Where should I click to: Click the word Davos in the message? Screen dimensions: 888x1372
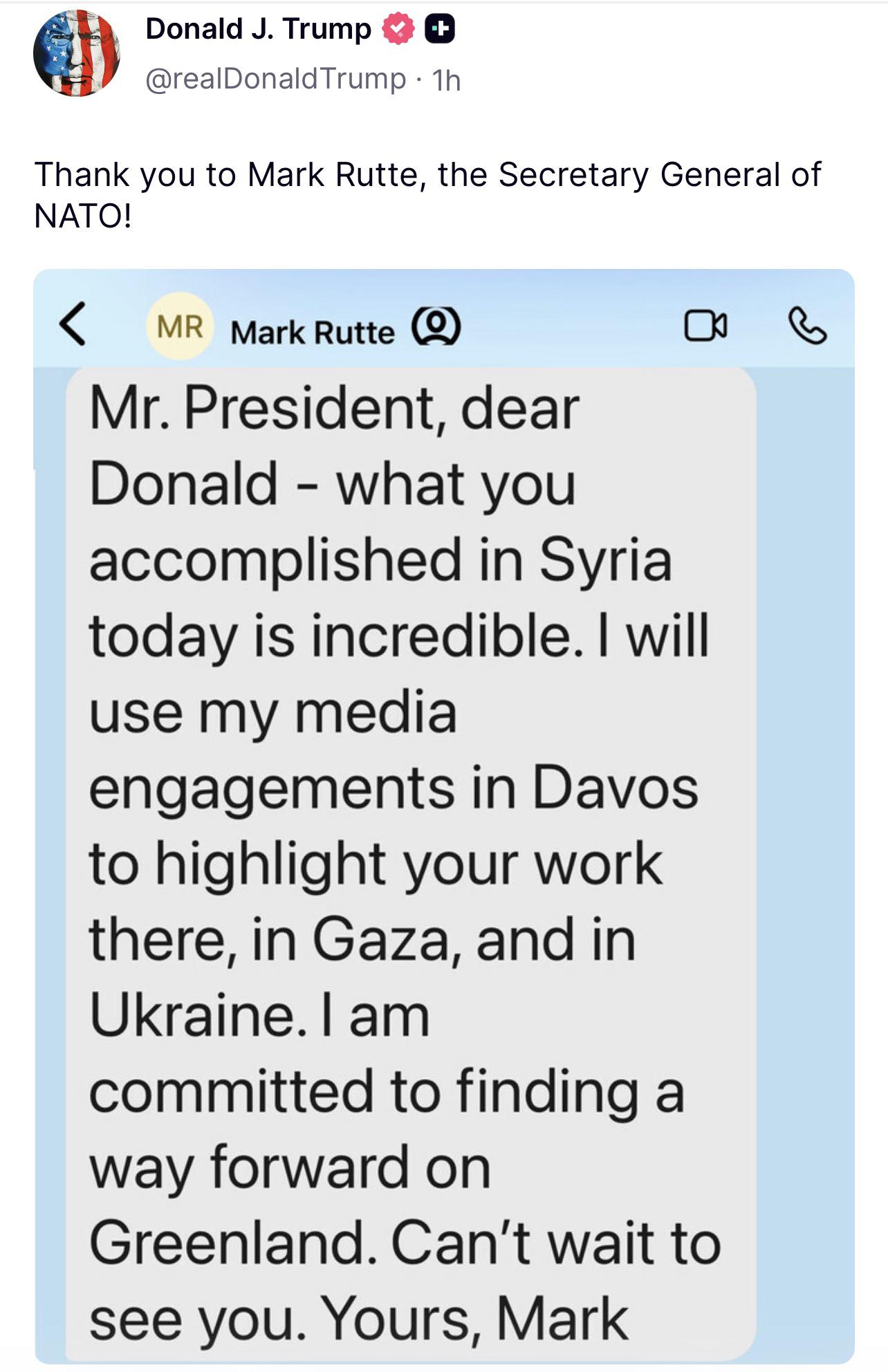coord(615,788)
